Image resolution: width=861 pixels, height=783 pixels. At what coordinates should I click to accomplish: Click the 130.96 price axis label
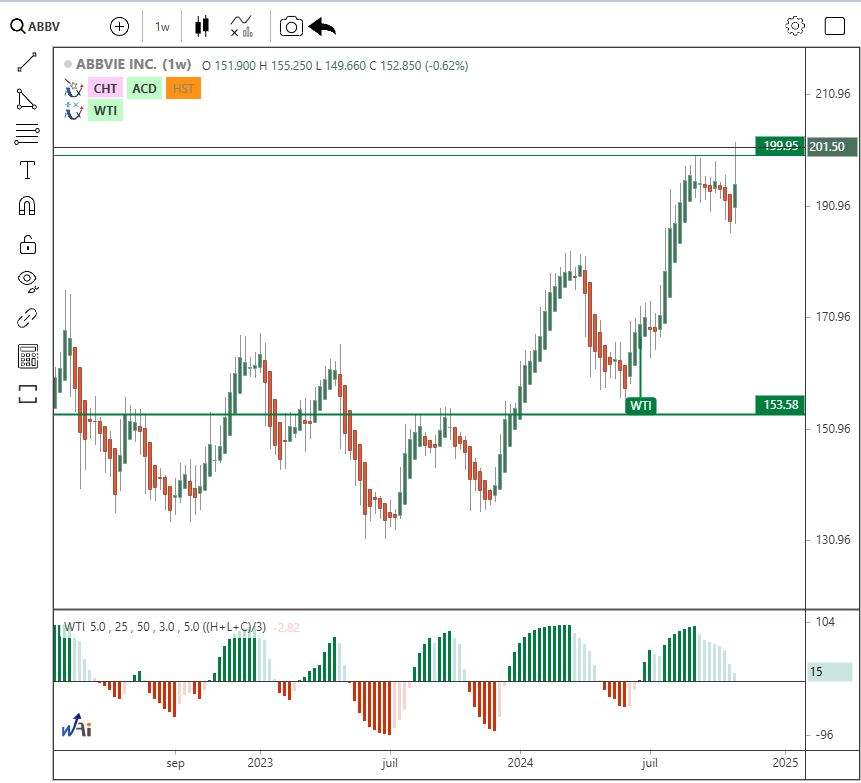832,540
